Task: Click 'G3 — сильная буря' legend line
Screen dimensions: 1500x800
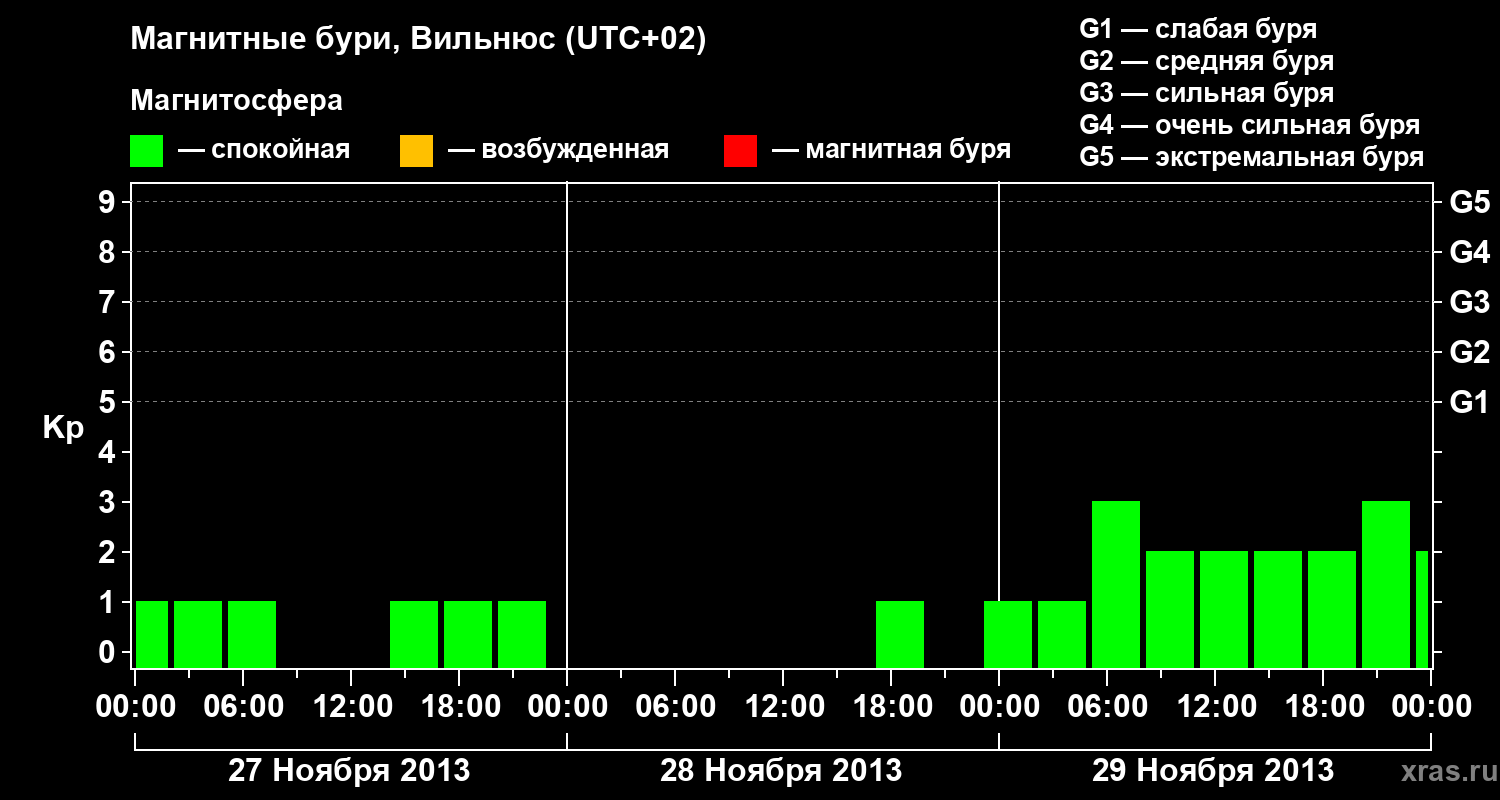Action: 1206,93
